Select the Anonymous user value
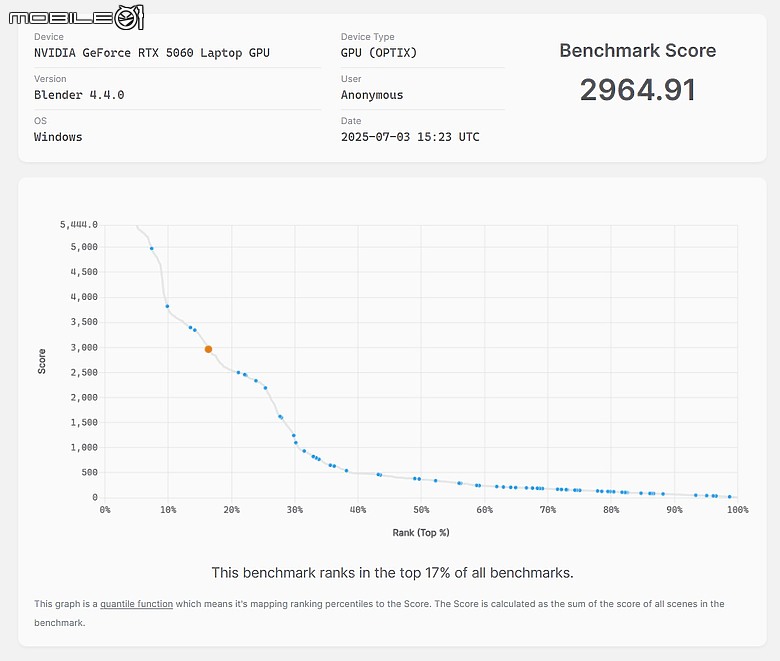This screenshot has height=661, width=780. pyautogui.click(x=372, y=95)
